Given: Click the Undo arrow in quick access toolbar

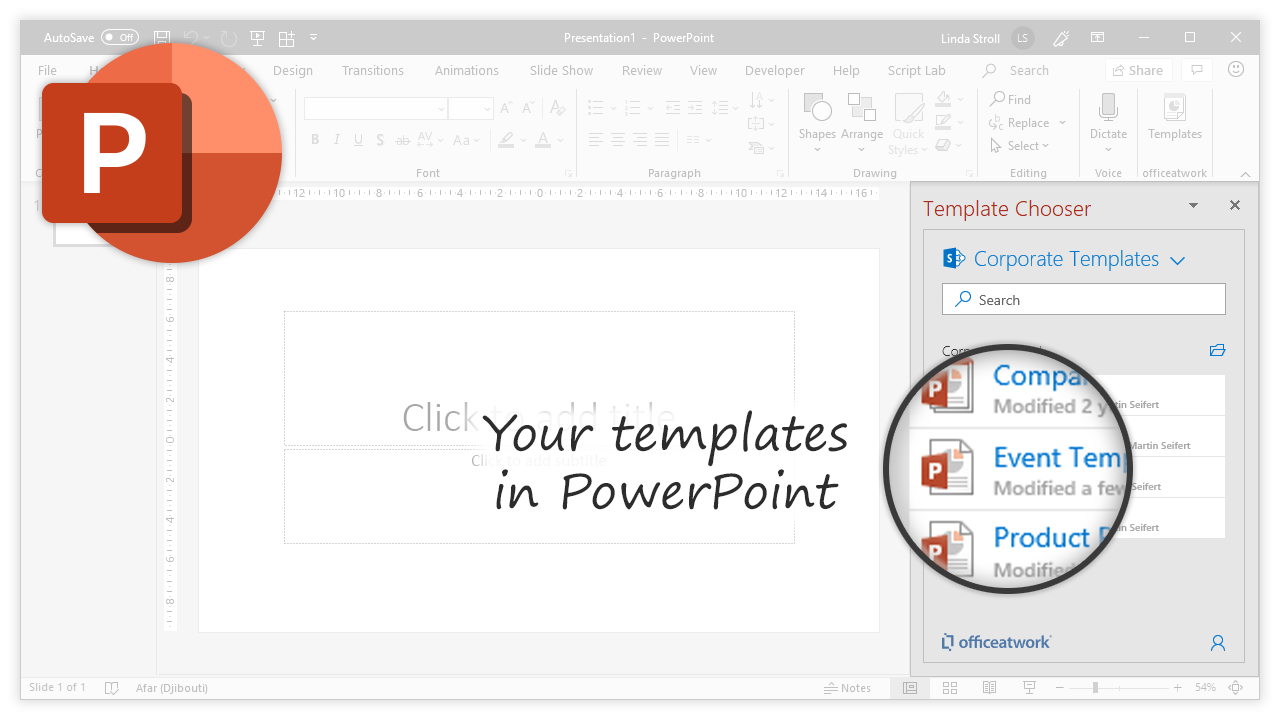Looking at the screenshot, I should 193,38.
